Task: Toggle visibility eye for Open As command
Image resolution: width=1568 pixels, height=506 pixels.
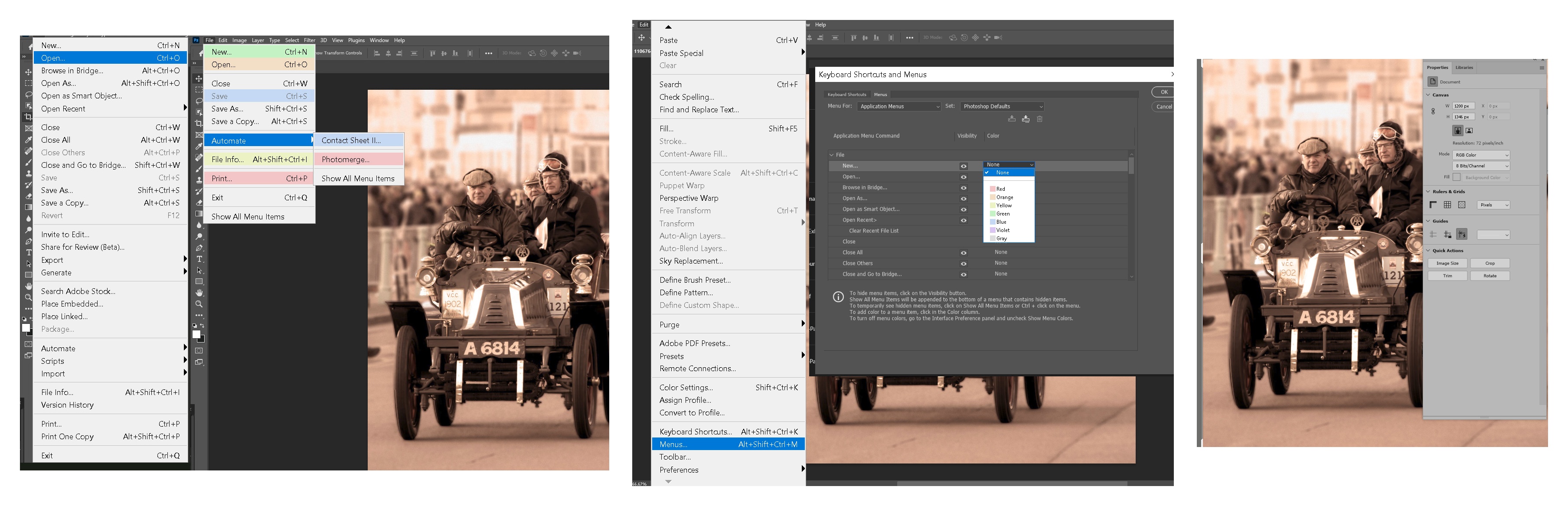Action: click(964, 199)
